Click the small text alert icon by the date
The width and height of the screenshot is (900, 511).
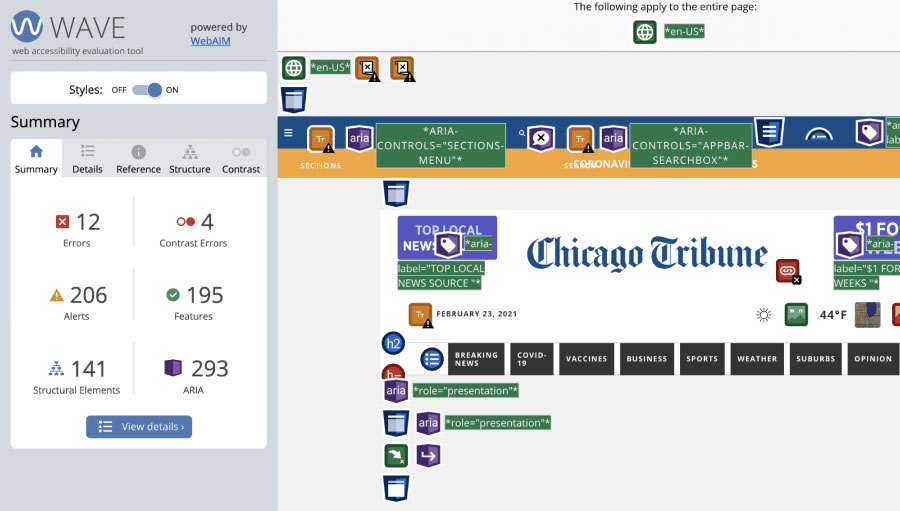click(x=421, y=315)
